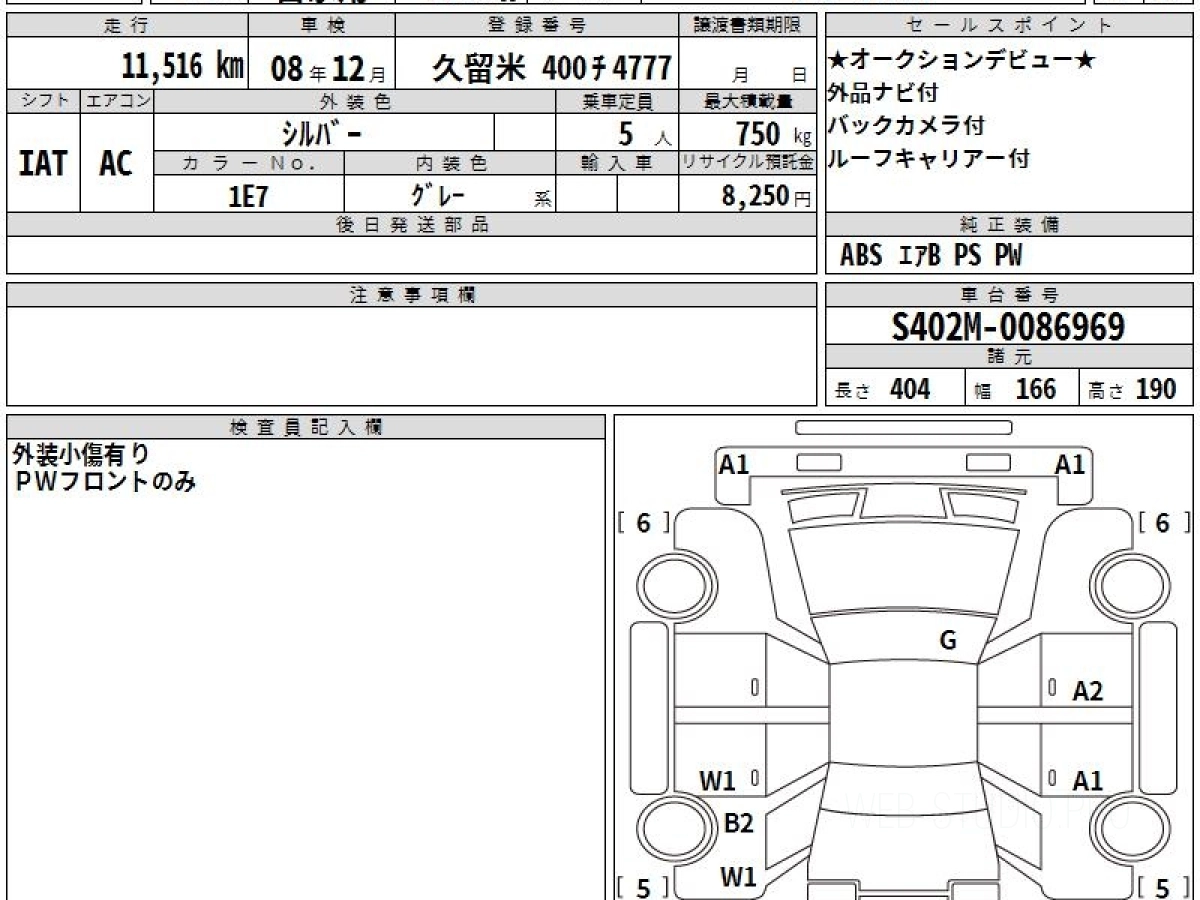Click the chassis number S402M-0086969
Image resolution: width=1200 pixels, height=900 pixels.
[x=1008, y=326]
